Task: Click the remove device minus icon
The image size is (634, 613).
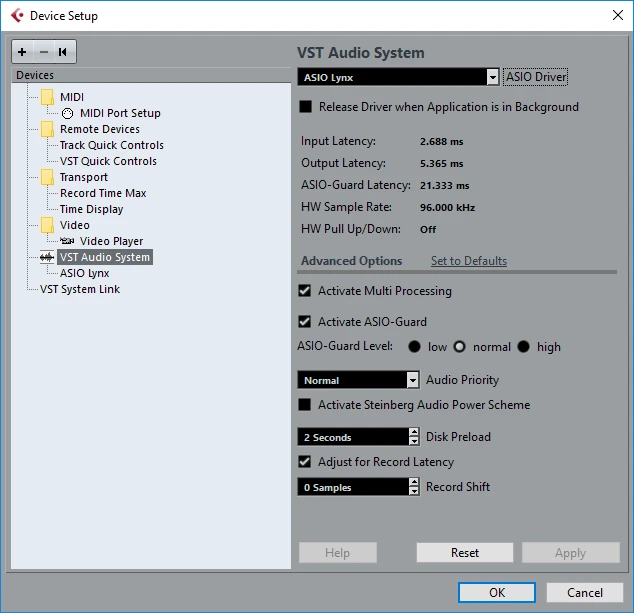Action: point(44,52)
